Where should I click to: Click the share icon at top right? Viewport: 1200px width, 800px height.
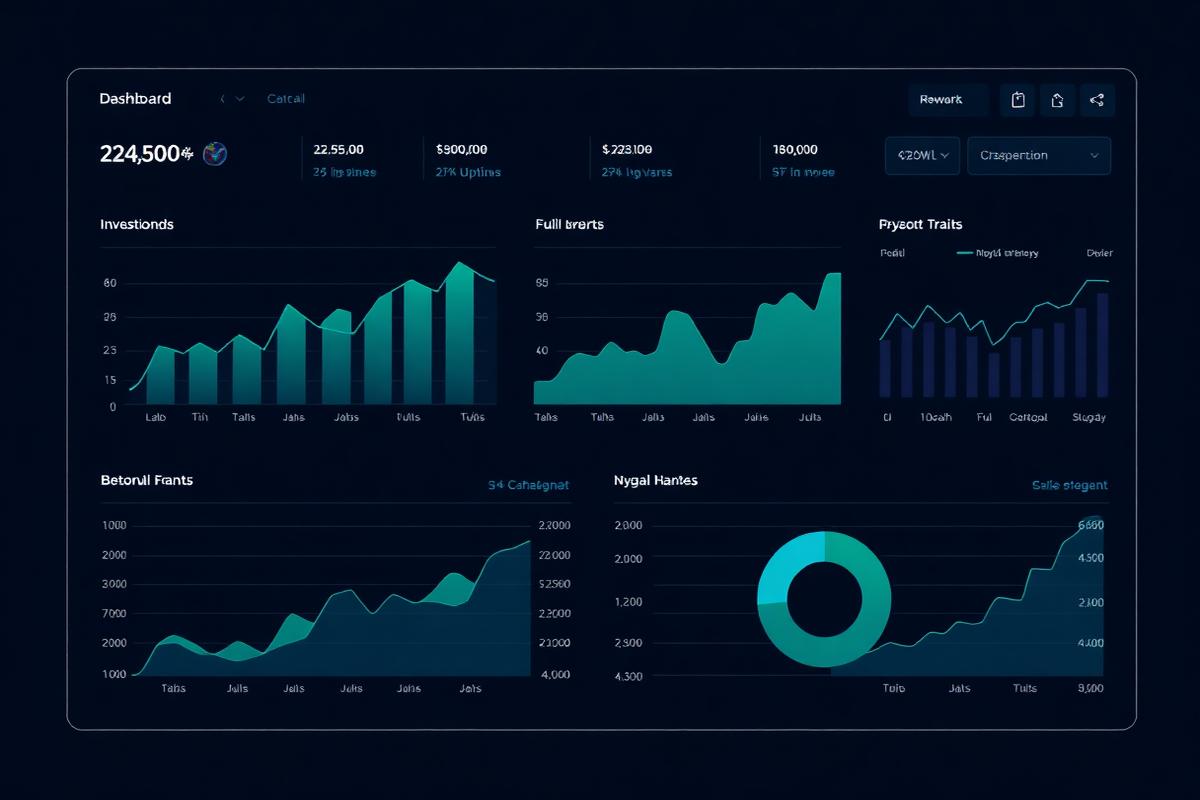coord(1097,99)
